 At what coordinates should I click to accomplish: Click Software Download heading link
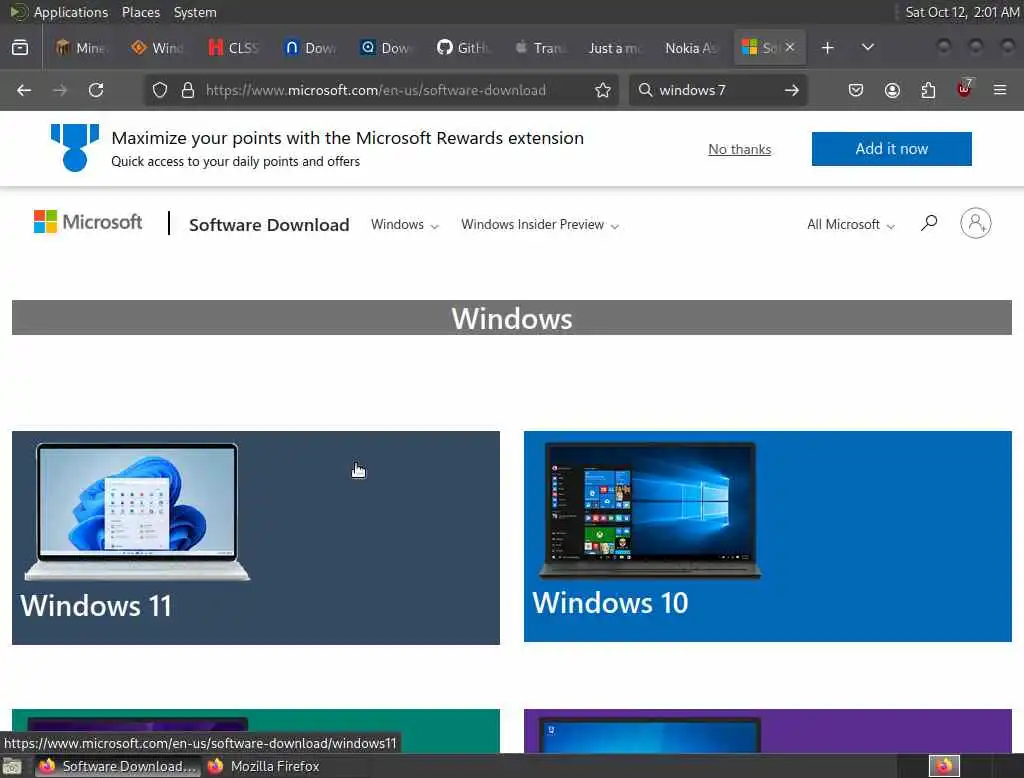(x=269, y=225)
